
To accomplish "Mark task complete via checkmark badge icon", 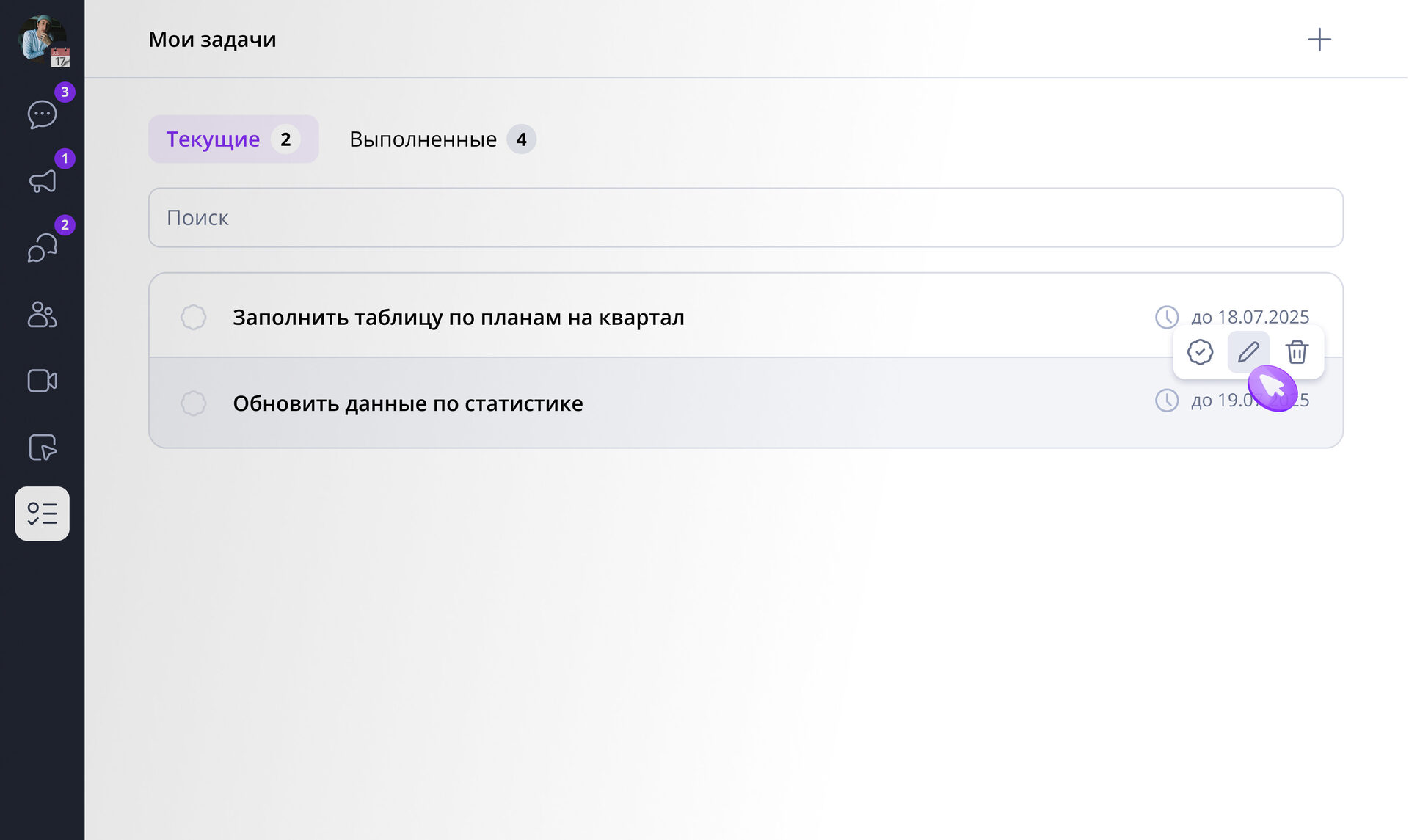I will (x=1200, y=352).
